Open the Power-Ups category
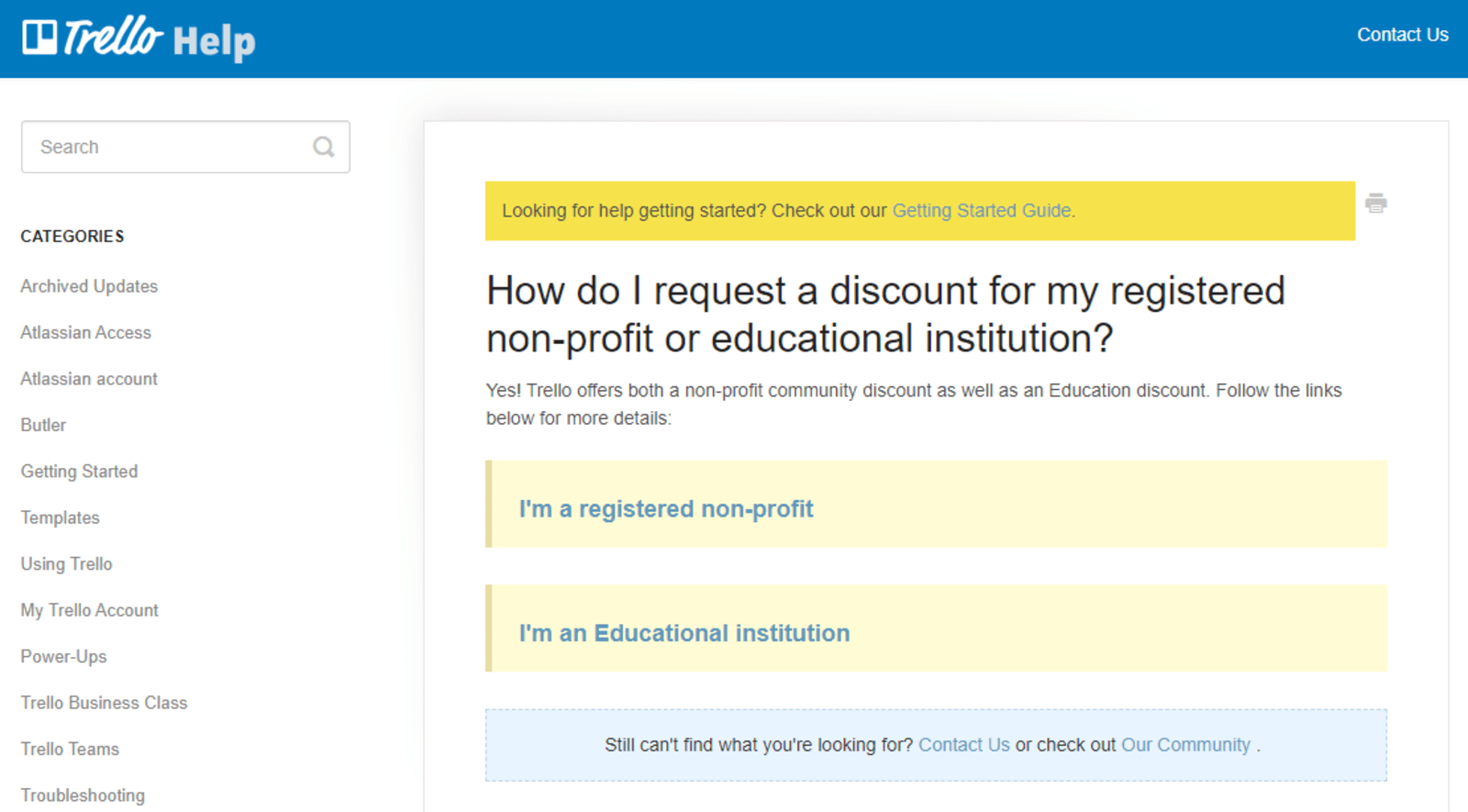 pos(63,656)
